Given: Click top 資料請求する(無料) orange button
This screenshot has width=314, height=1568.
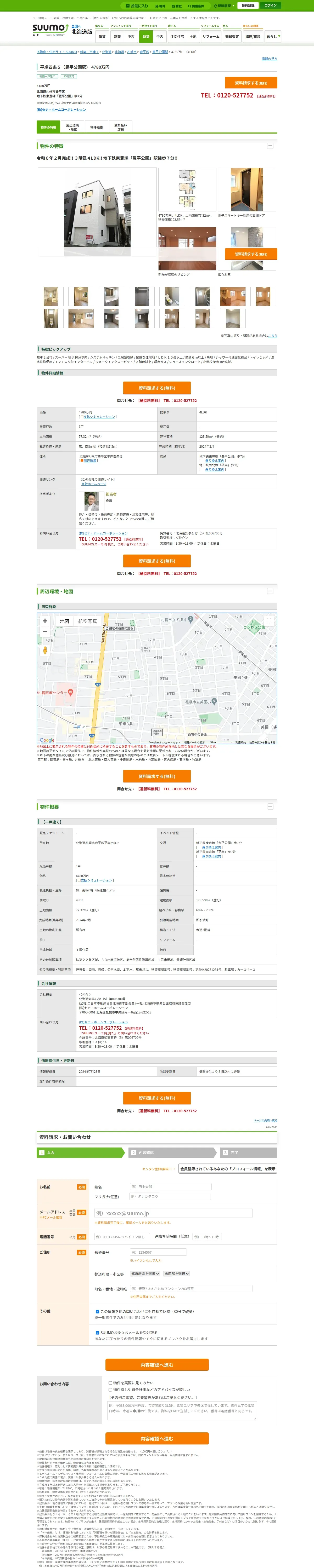Looking at the screenshot, I should tap(251, 83).
